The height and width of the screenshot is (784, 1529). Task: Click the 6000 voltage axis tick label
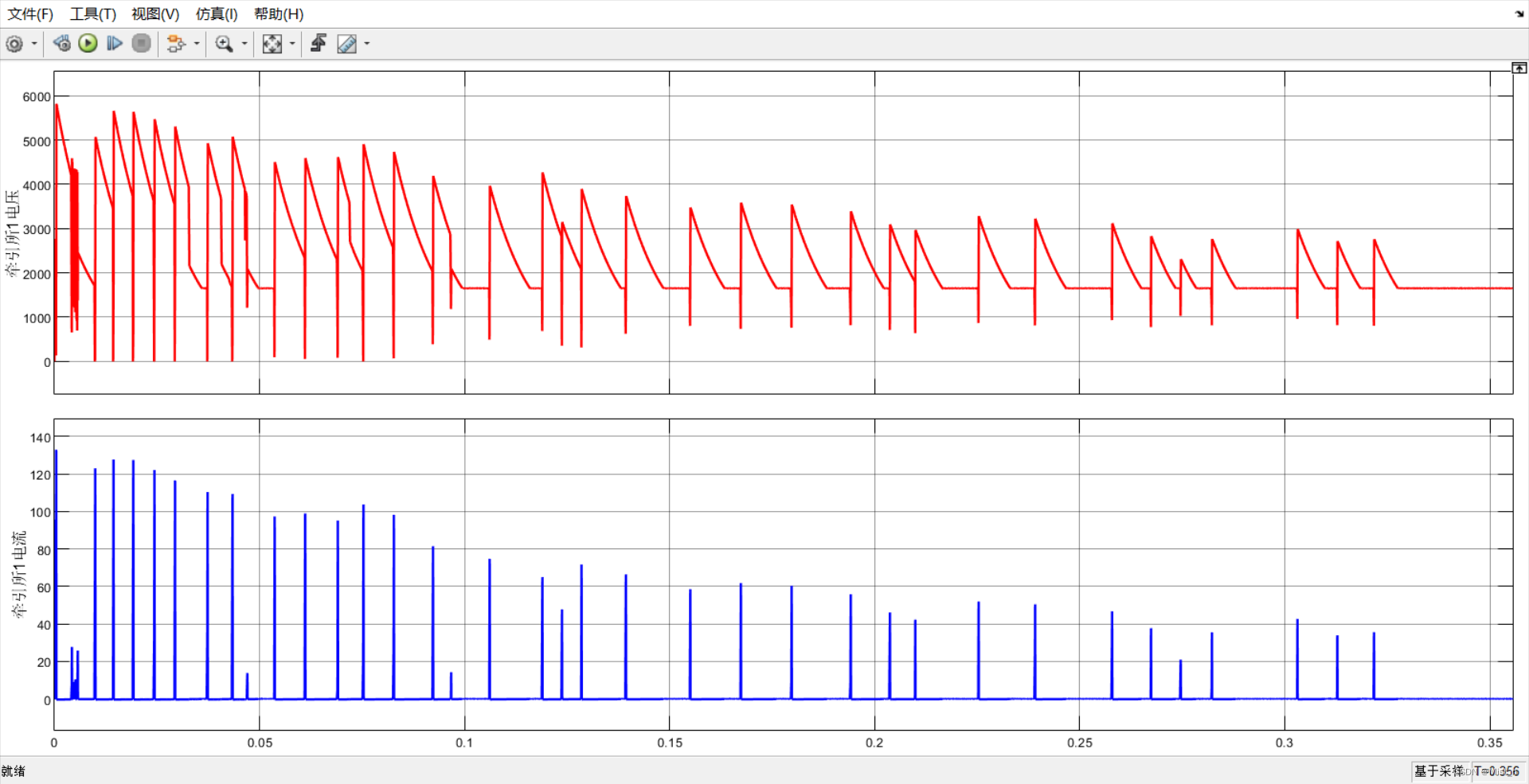coord(37,97)
